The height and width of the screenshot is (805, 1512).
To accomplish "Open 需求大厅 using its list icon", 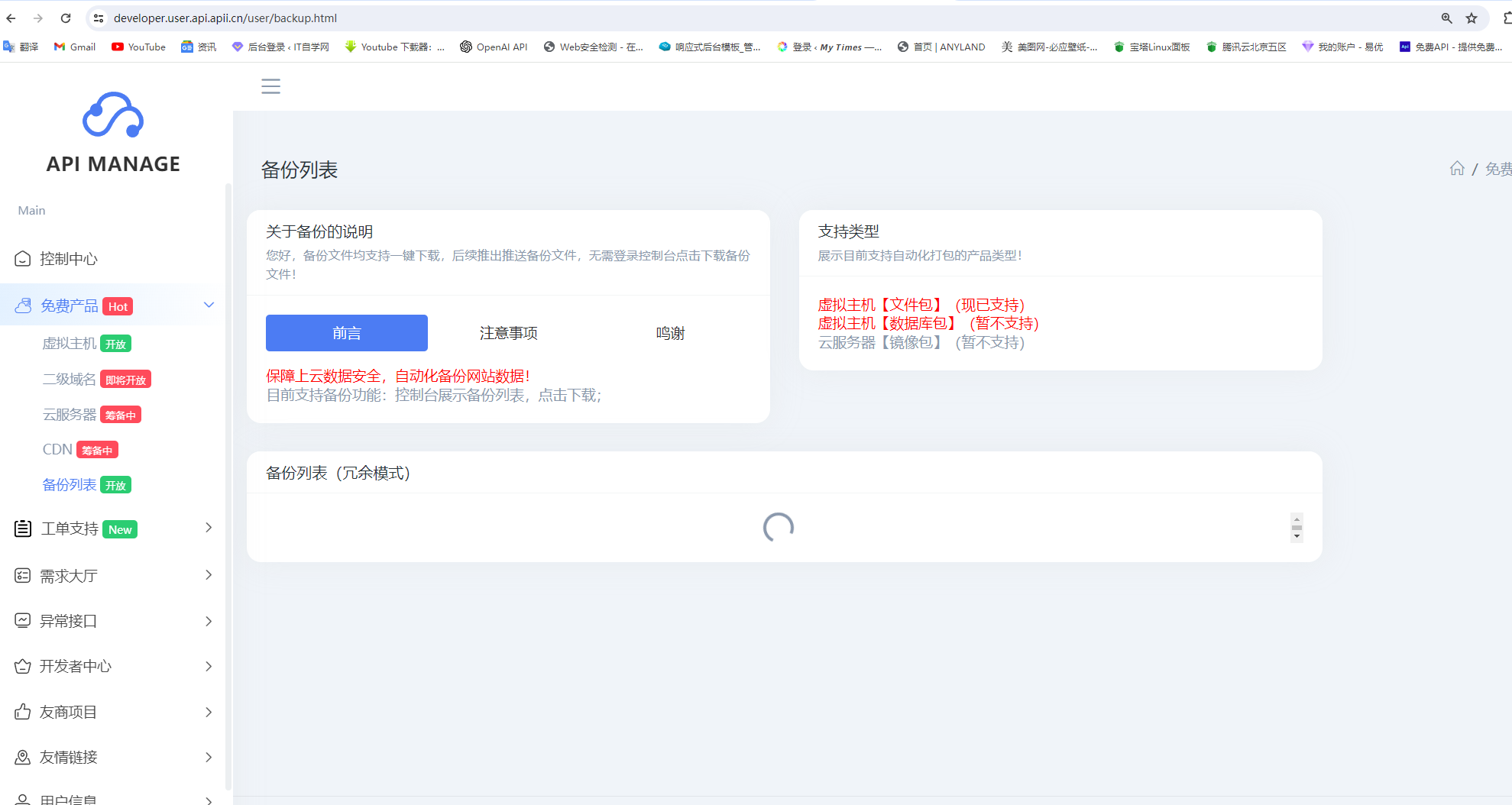I will pyautogui.click(x=22, y=575).
